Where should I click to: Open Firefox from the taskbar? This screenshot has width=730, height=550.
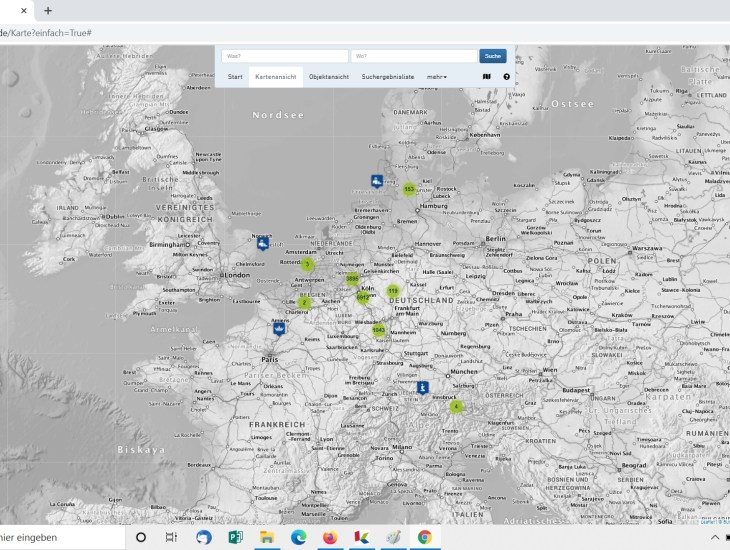tap(330, 537)
